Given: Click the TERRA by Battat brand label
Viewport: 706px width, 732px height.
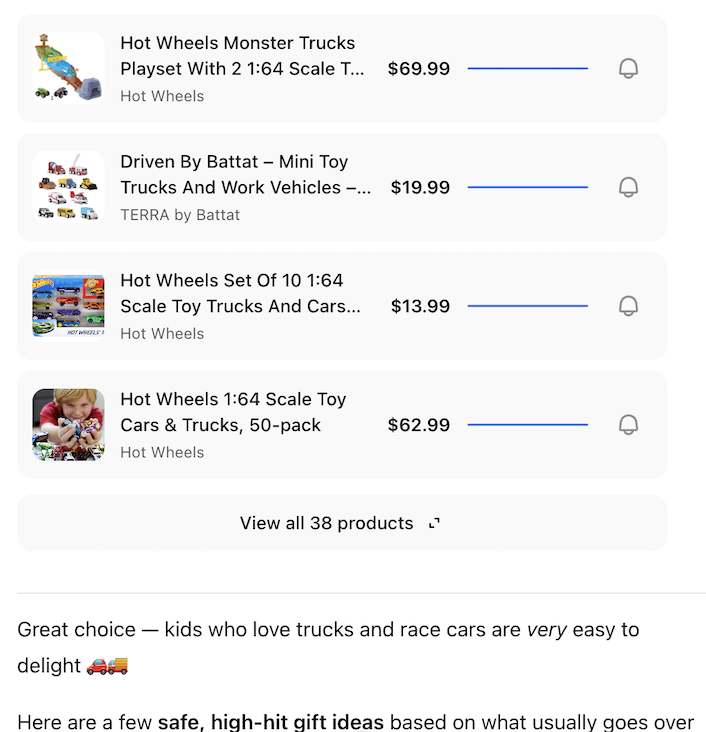Looking at the screenshot, I should 180,215.
